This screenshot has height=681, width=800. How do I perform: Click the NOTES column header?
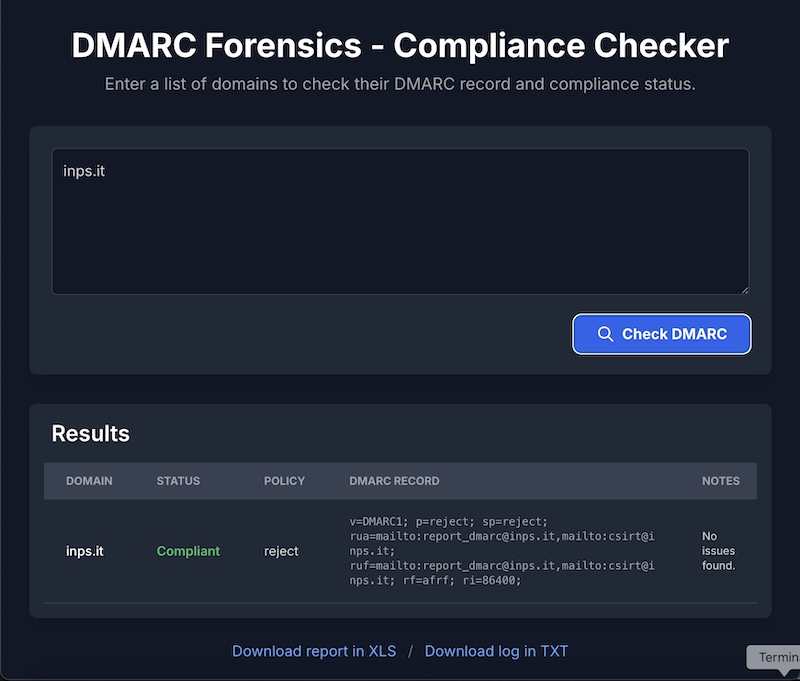coord(720,481)
